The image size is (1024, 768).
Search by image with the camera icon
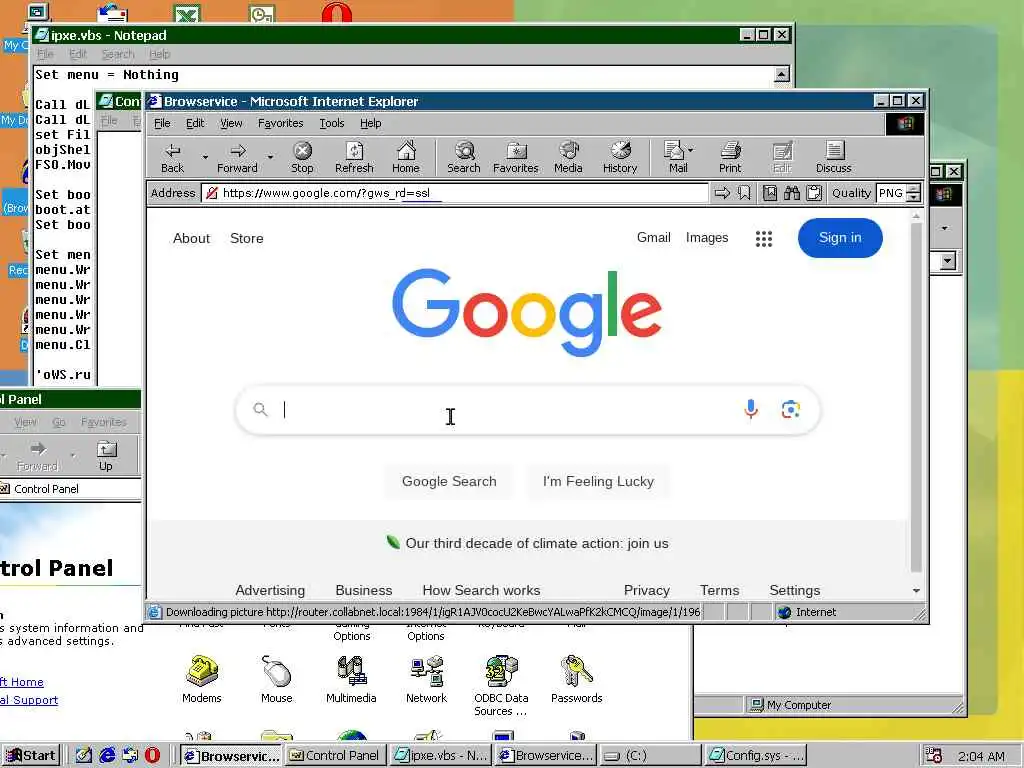point(791,409)
